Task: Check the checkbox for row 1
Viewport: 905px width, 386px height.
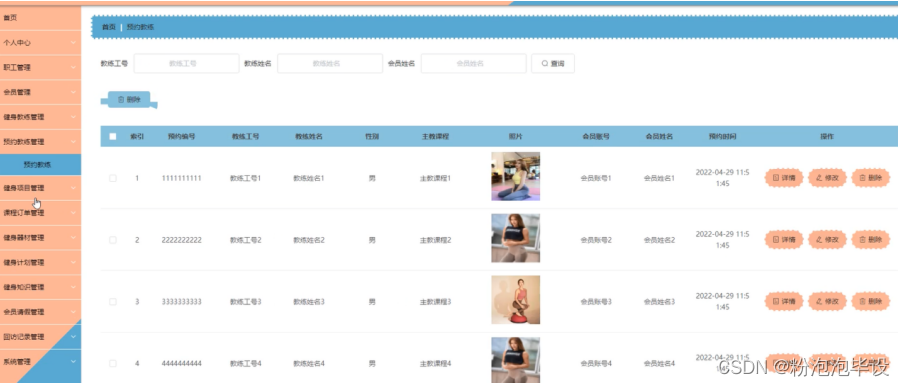Action: pyautogui.click(x=113, y=178)
